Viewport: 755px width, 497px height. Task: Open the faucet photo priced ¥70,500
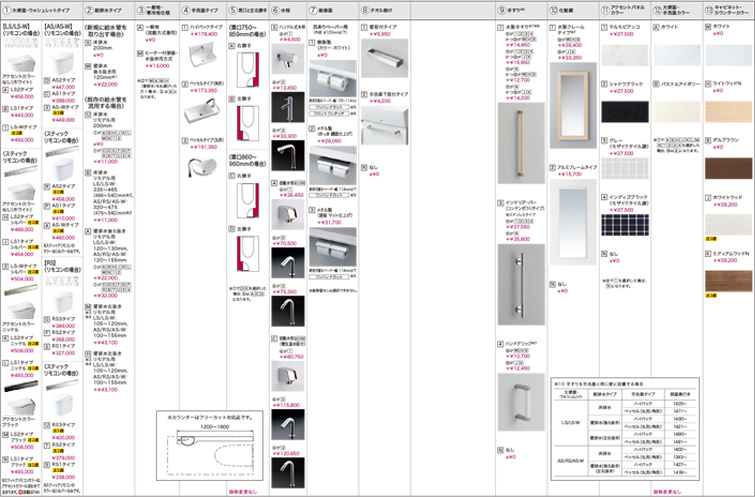288,262
